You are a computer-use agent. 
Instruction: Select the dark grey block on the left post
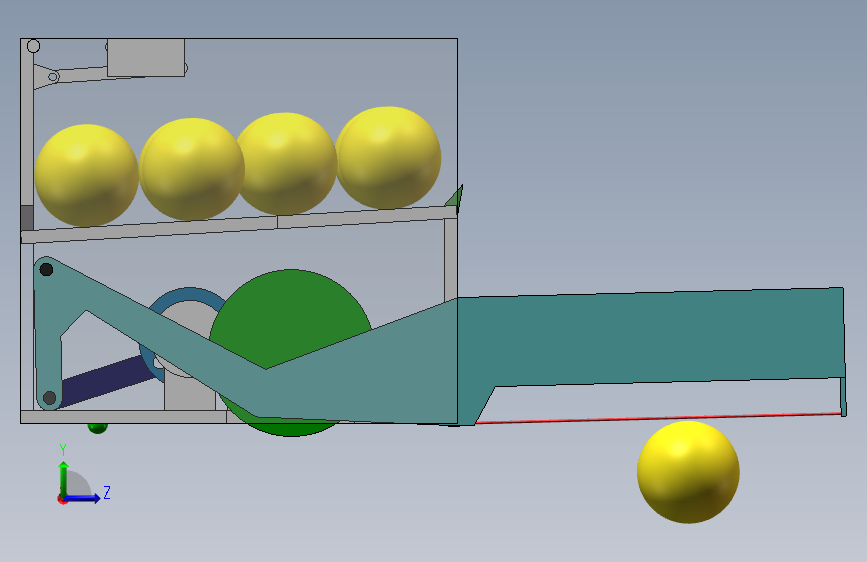pos(27,217)
